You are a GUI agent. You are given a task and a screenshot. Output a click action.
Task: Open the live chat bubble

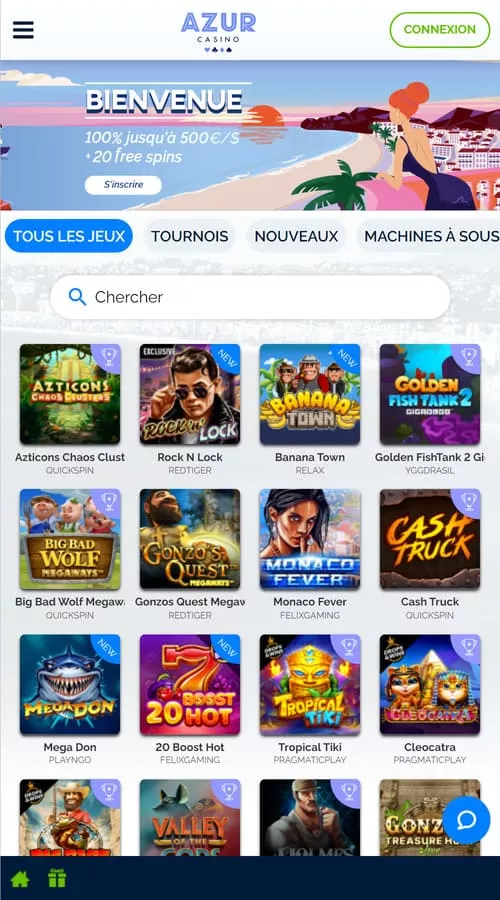click(x=466, y=820)
